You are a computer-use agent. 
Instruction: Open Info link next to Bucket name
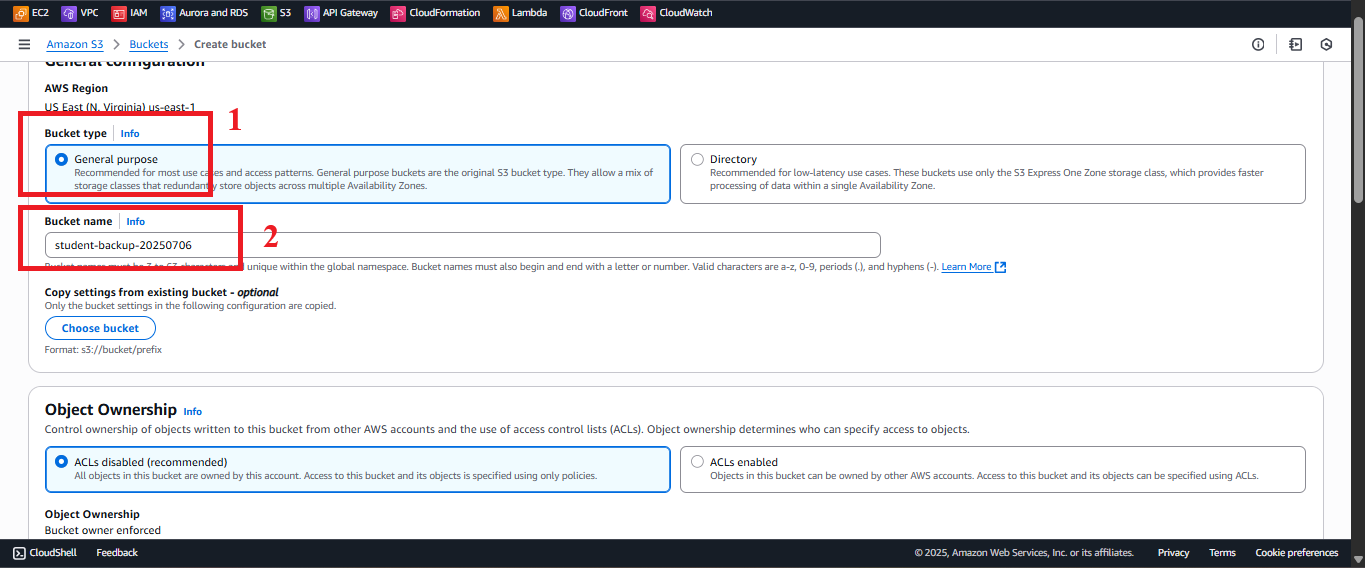pos(136,221)
